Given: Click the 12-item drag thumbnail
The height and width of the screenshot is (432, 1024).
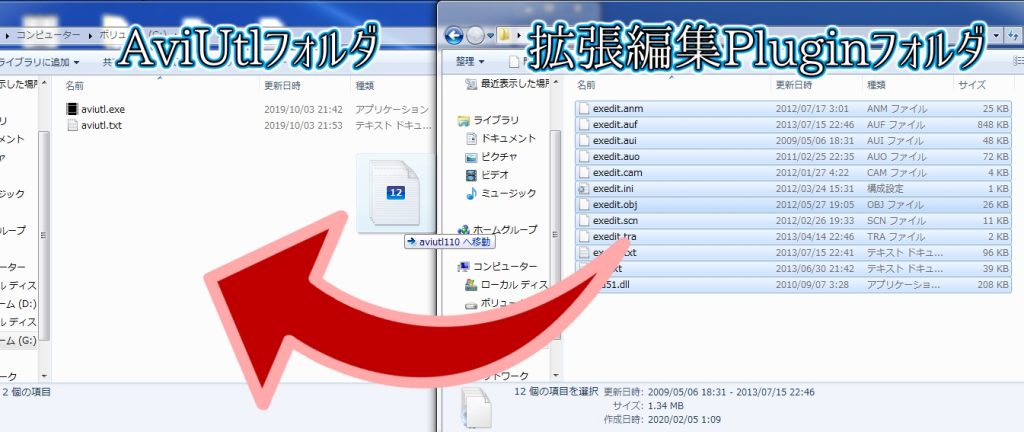Looking at the screenshot, I should (x=394, y=193).
